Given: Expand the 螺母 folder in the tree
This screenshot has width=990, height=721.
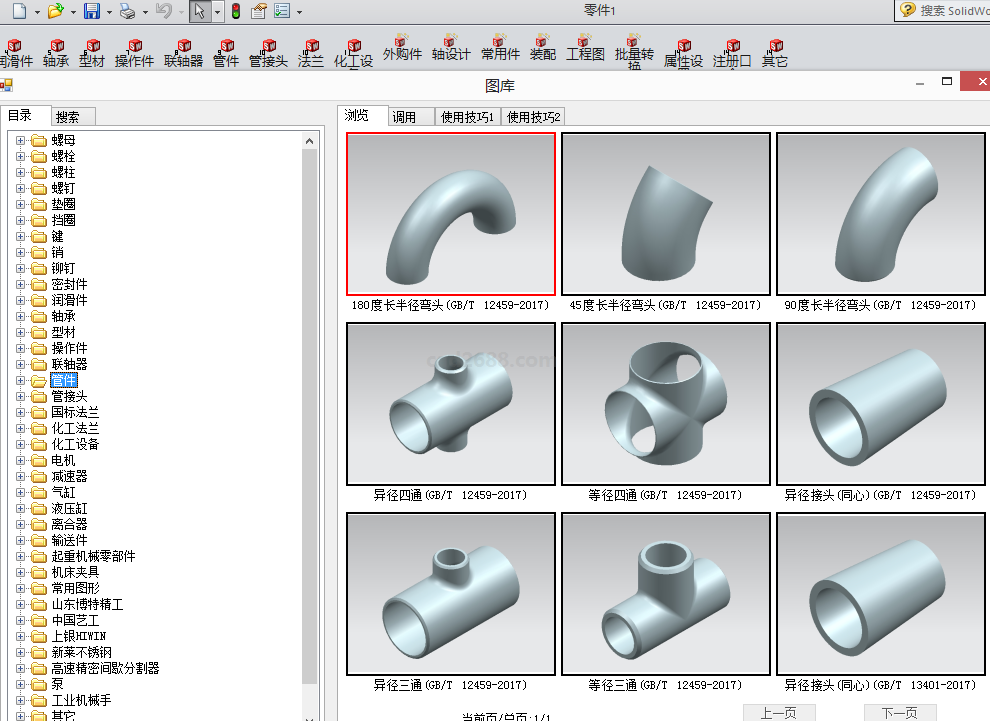Looking at the screenshot, I should point(20,140).
